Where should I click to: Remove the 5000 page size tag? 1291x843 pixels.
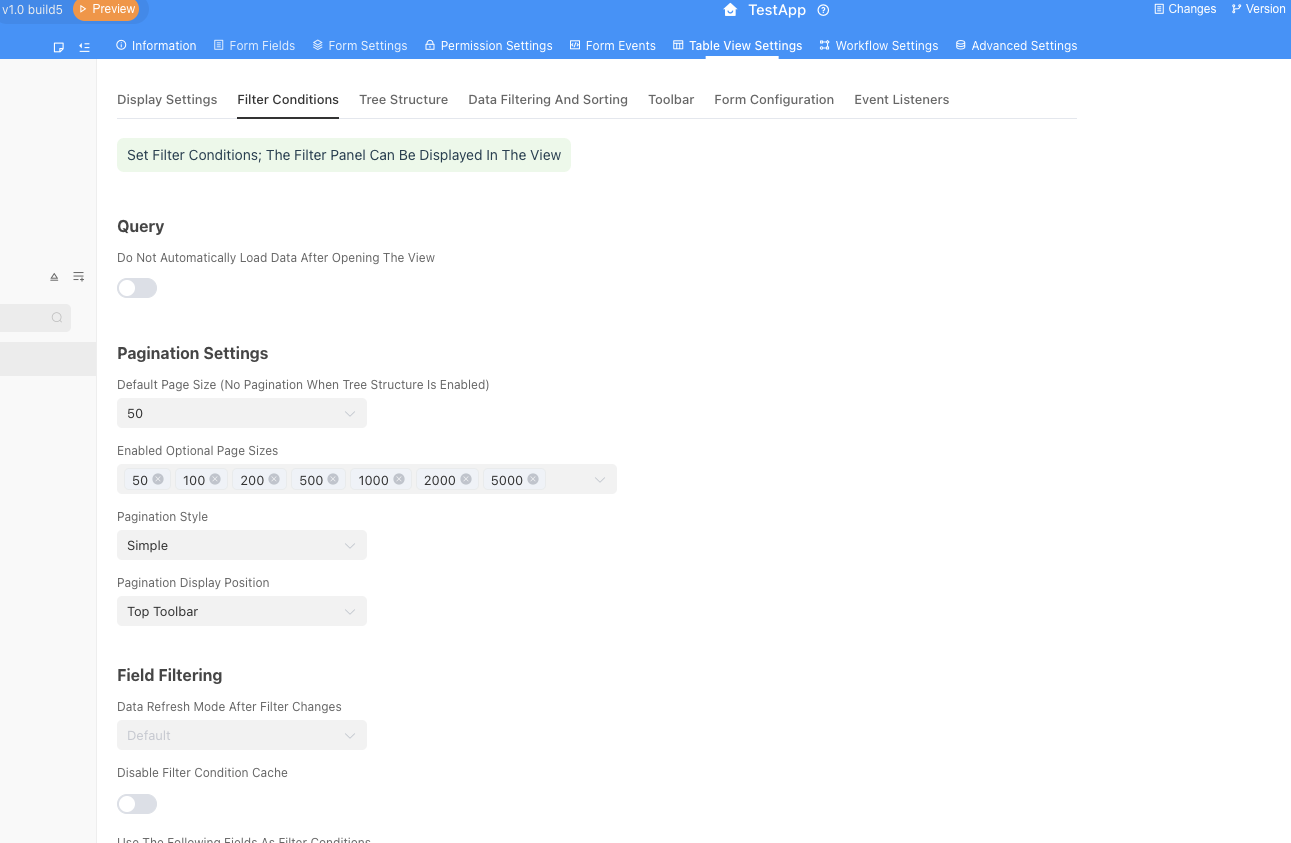point(533,479)
